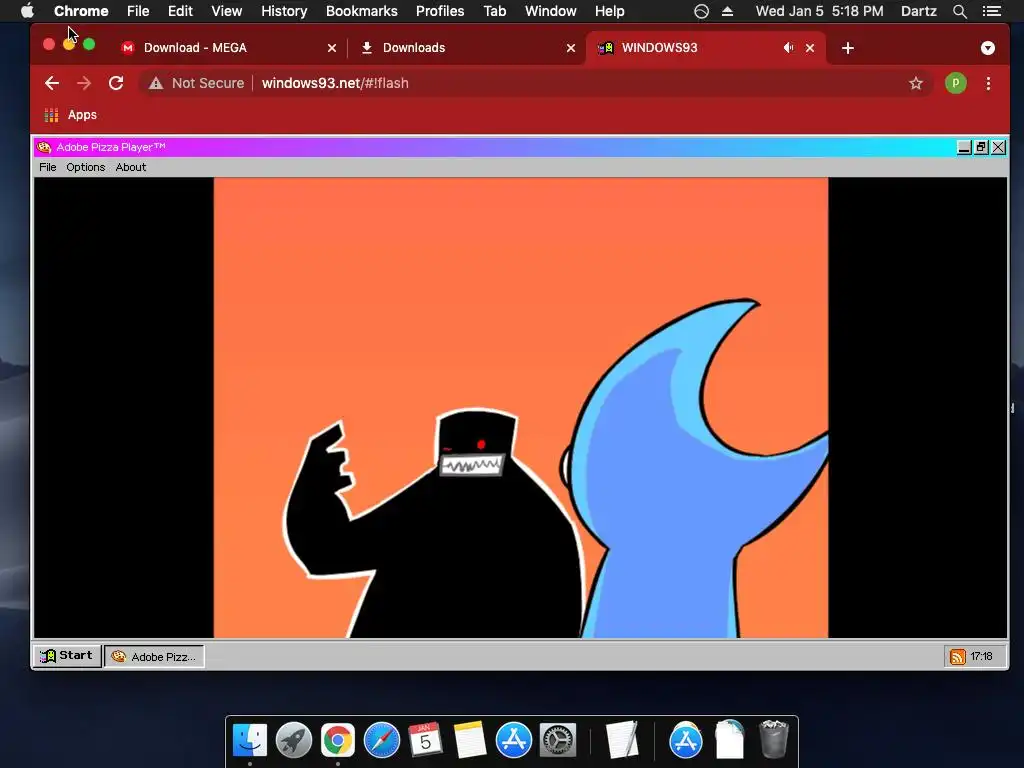1024x768 pixels.
Task: Open the Windows93 Start menu
Action: pyautogui.click(x=67, y=656)
